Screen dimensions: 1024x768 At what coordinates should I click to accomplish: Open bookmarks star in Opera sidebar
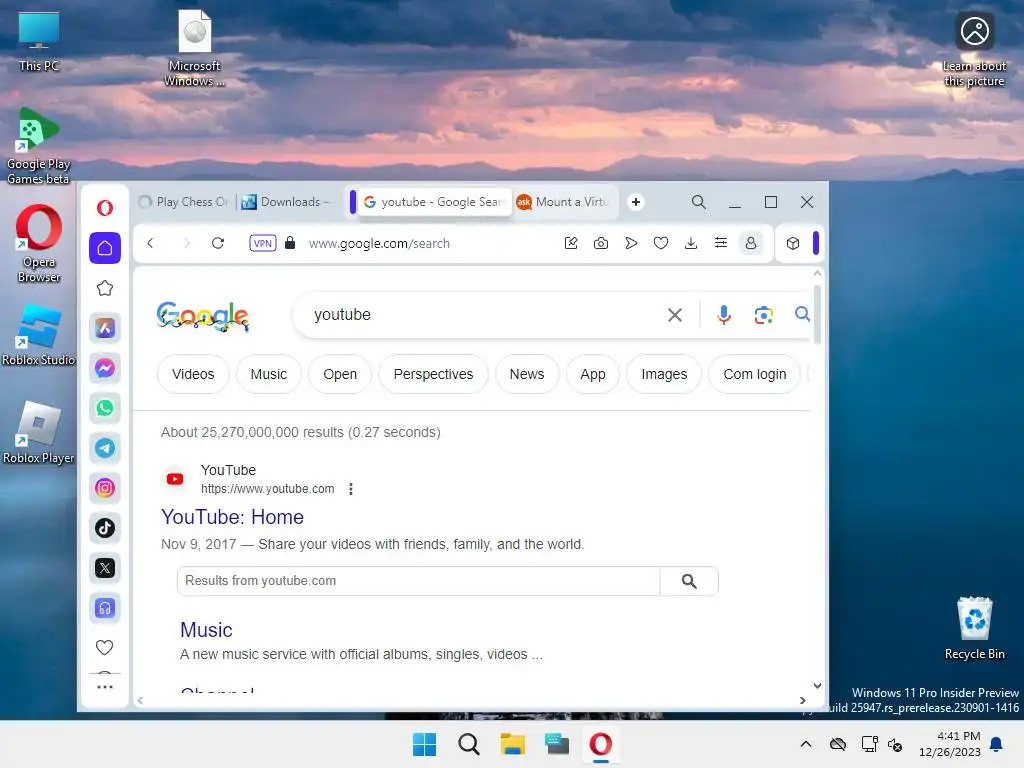pos(104,288)
